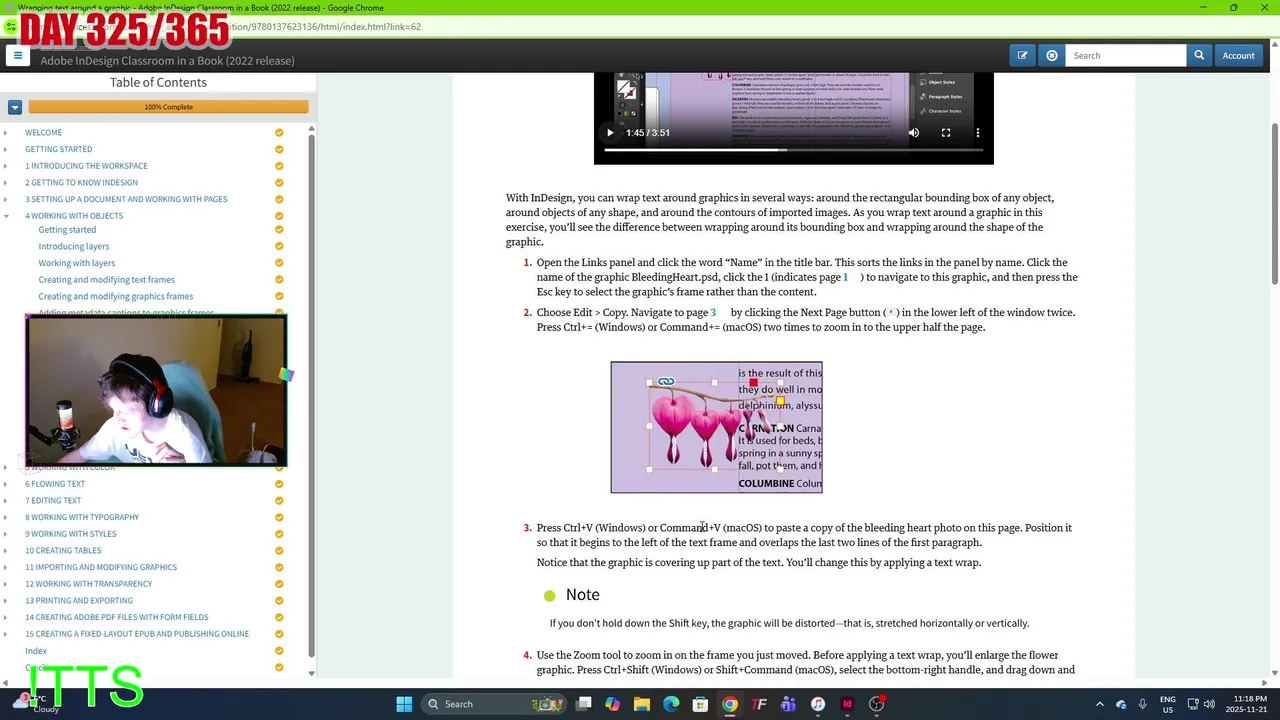
Task: Click in the header Search field
Action: [x=1126, y=56]
